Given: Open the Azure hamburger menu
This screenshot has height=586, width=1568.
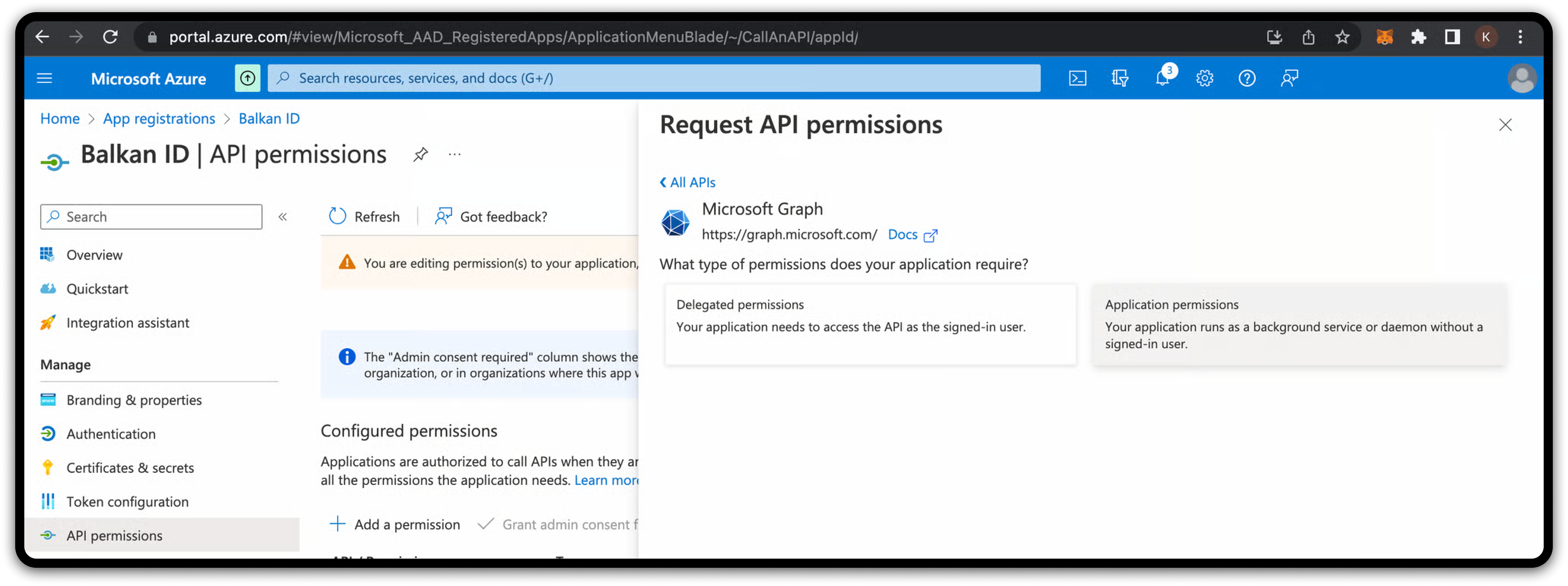Looking at the screenshot, I should (44, 78).
